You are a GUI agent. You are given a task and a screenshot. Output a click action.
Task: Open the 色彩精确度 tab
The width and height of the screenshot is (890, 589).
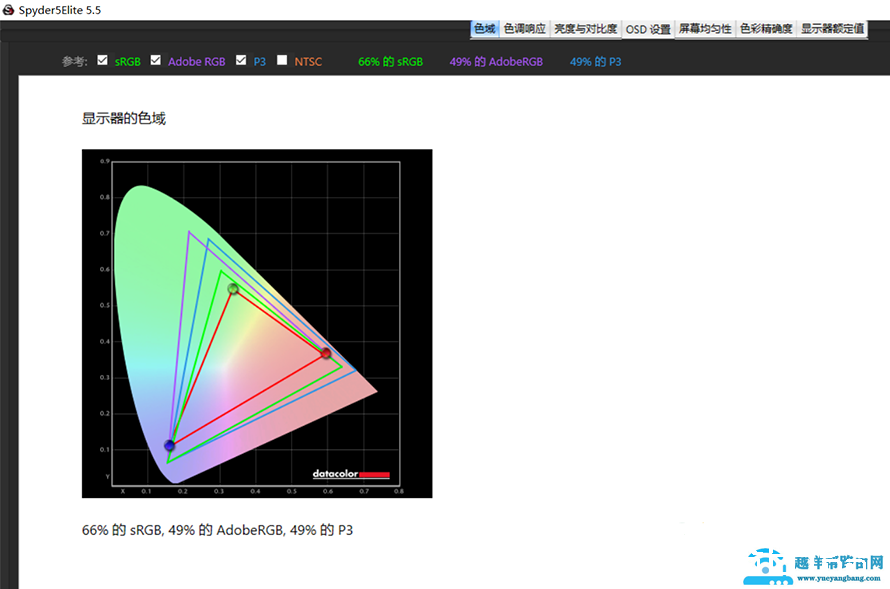(x=766, y=29)
